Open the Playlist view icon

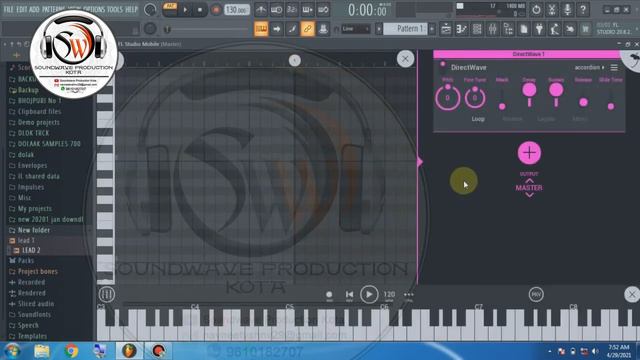point(446,29)
